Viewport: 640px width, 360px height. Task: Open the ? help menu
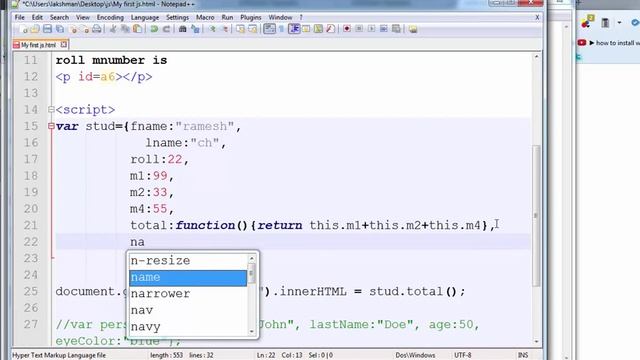click(301, 18)
